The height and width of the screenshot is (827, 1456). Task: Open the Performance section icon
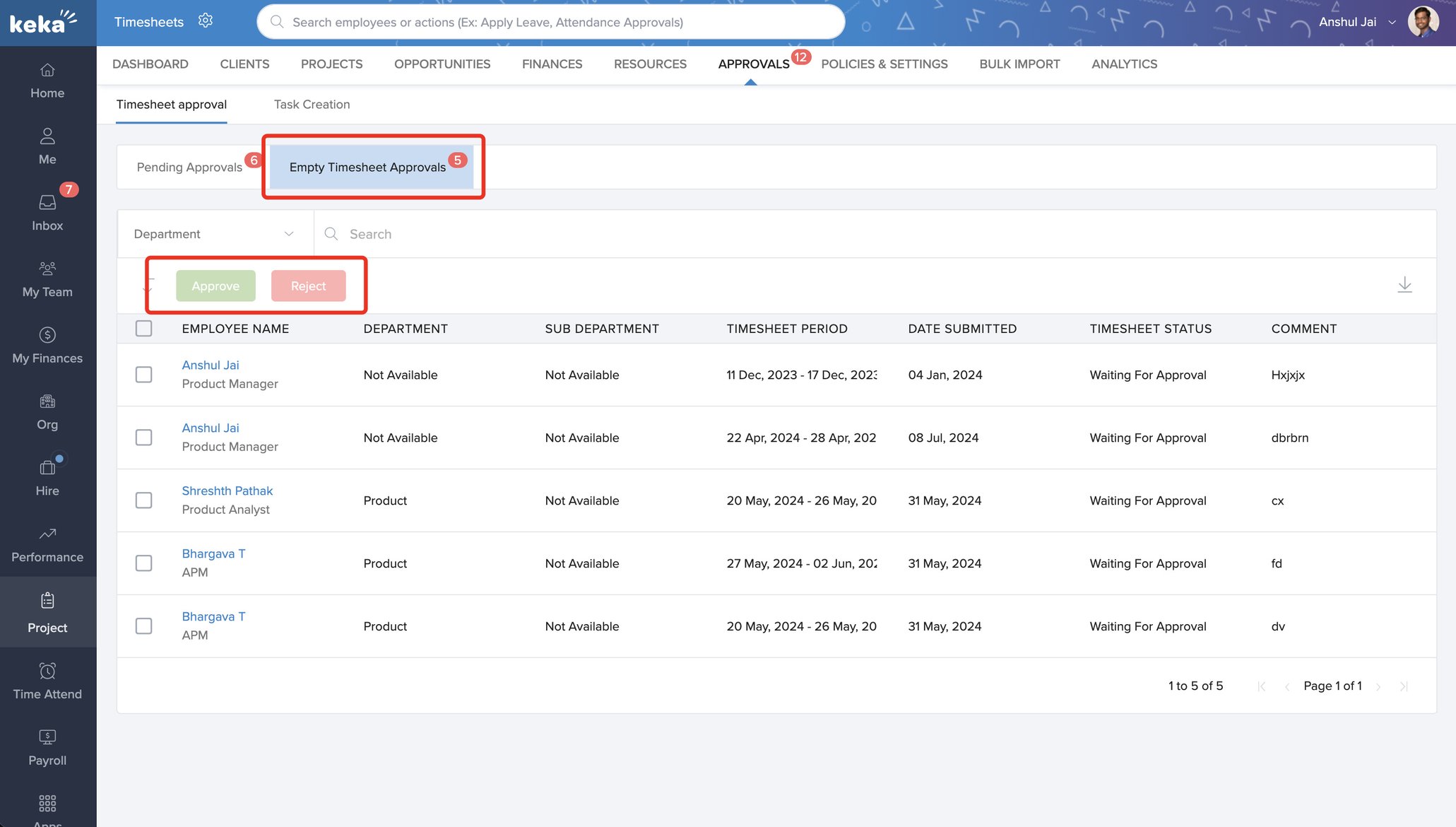pyautogui.click(x=47, y=534)
